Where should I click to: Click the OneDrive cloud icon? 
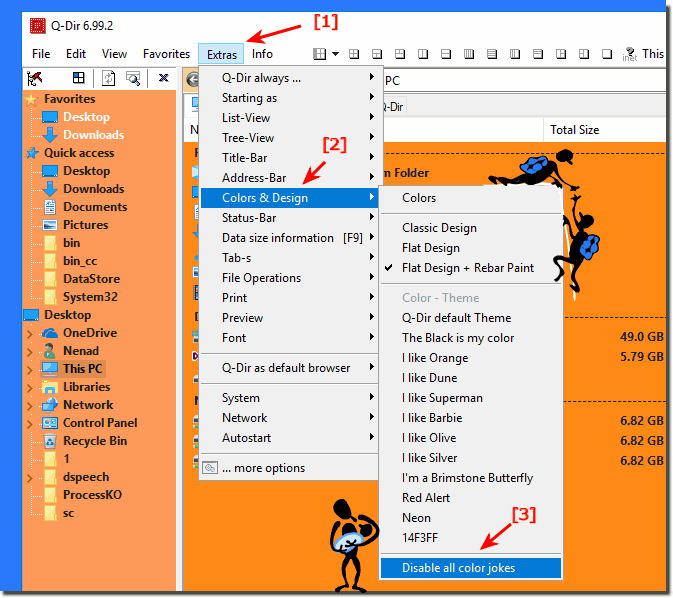click(x=50, y=333)
